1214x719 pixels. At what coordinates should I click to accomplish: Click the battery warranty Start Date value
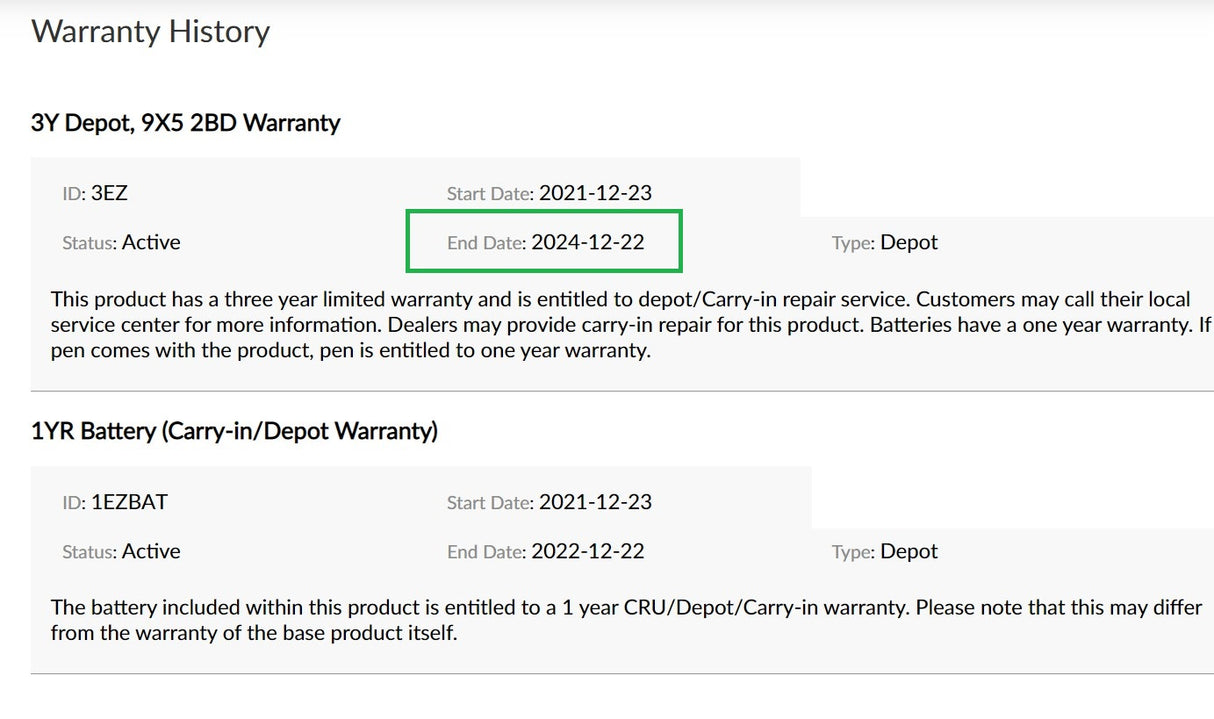[x=596, y=502]
